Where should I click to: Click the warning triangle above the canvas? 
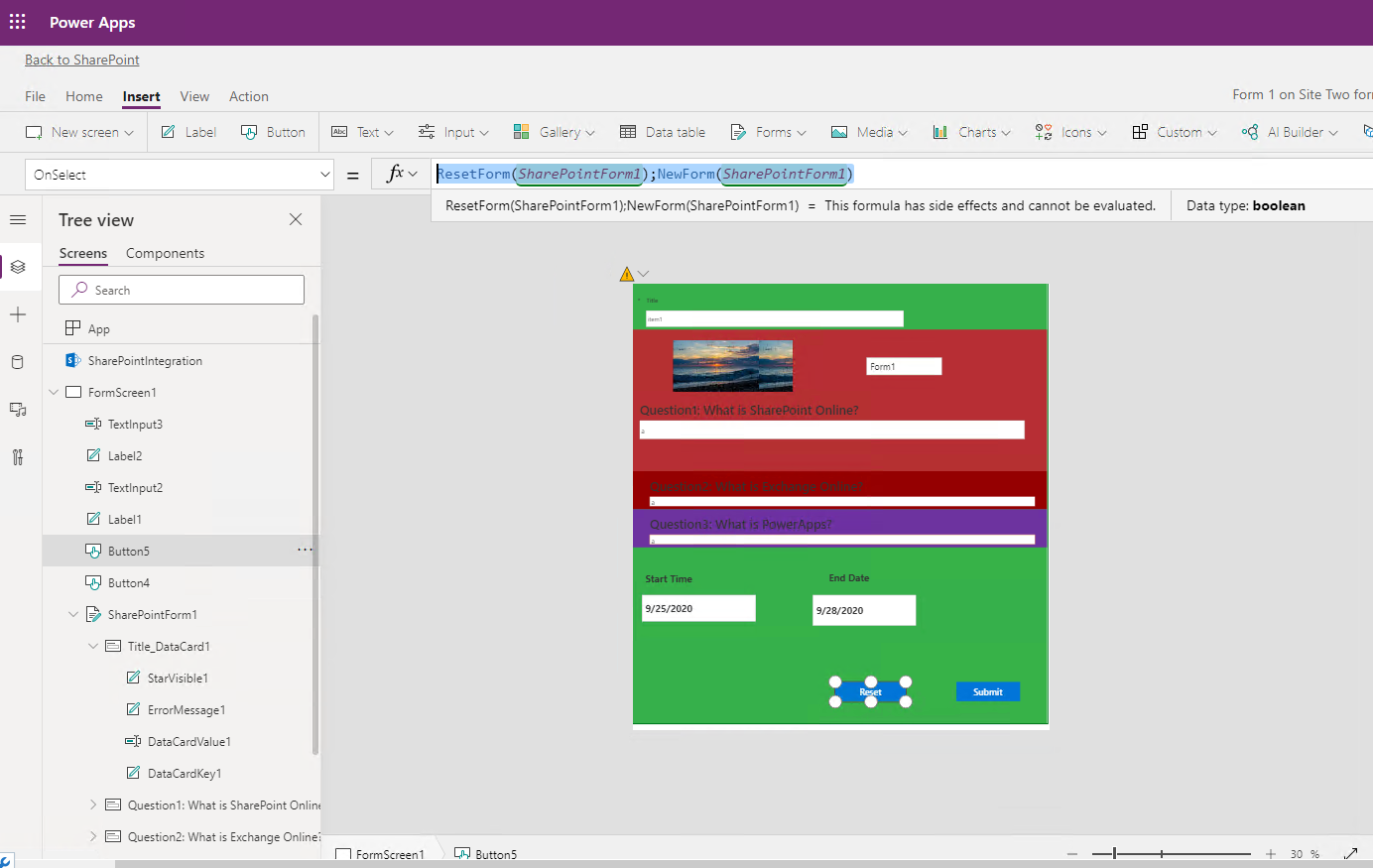(626, 273)
